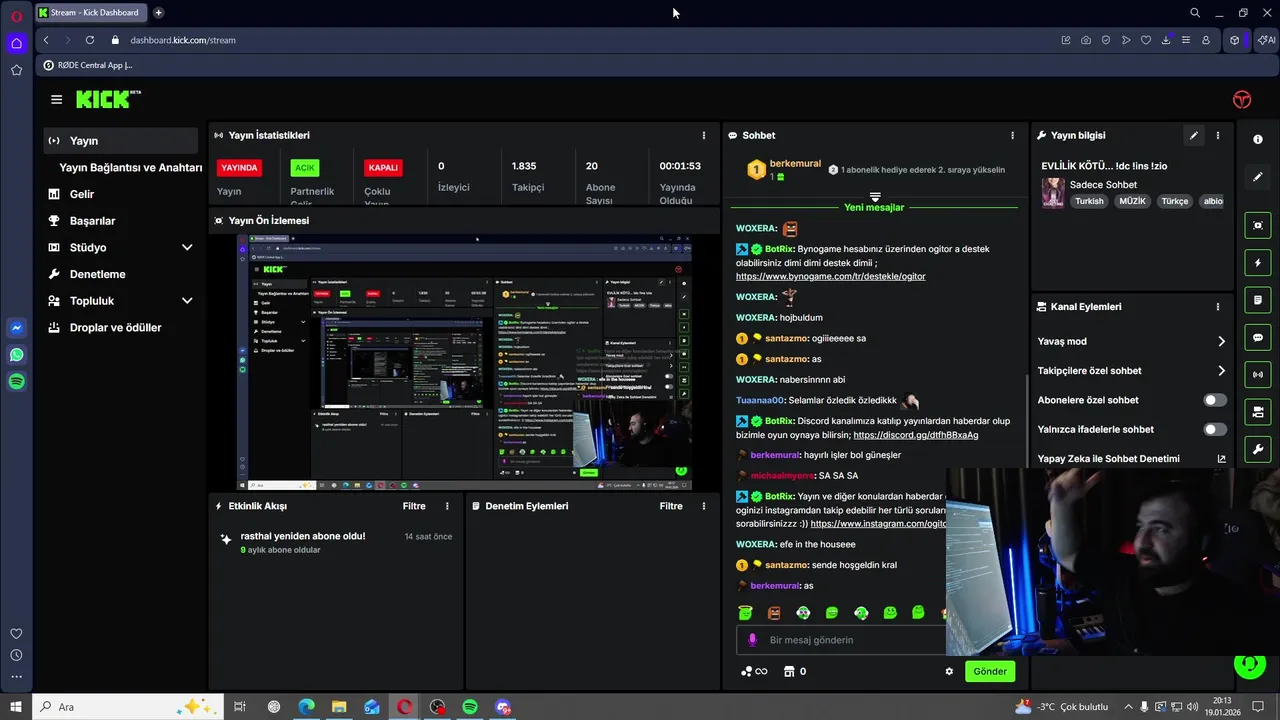Open the shop icon below chat
Screen dimensions: 1280x720
[x=789, y=671]
